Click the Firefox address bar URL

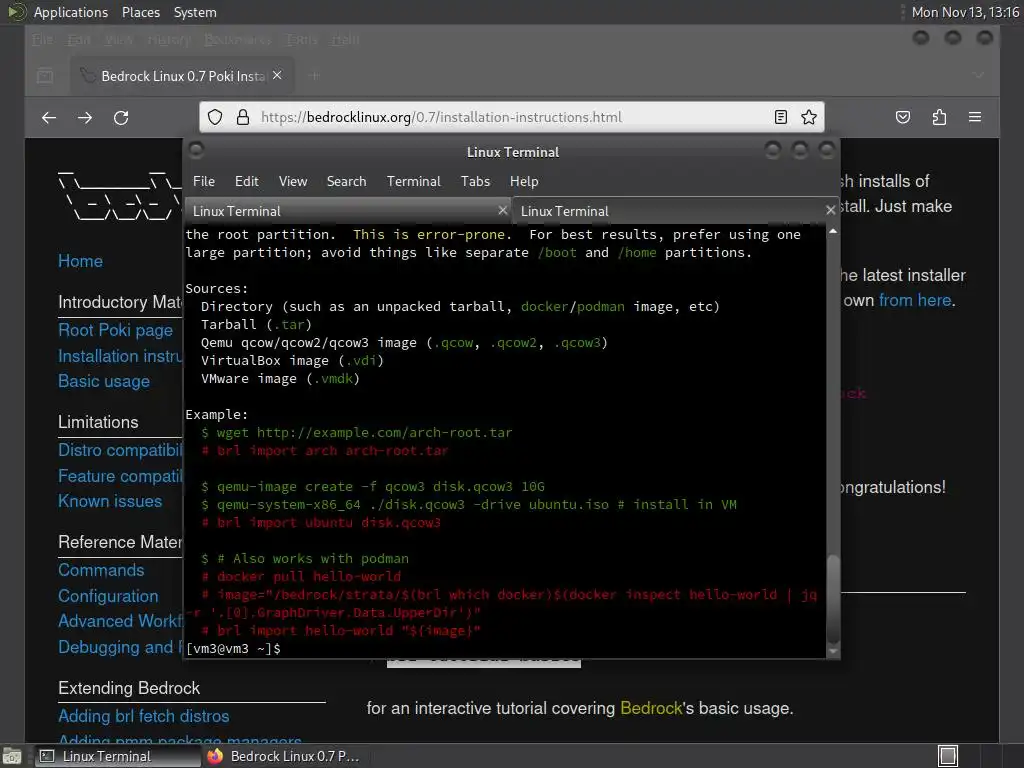tap(441, 118)
